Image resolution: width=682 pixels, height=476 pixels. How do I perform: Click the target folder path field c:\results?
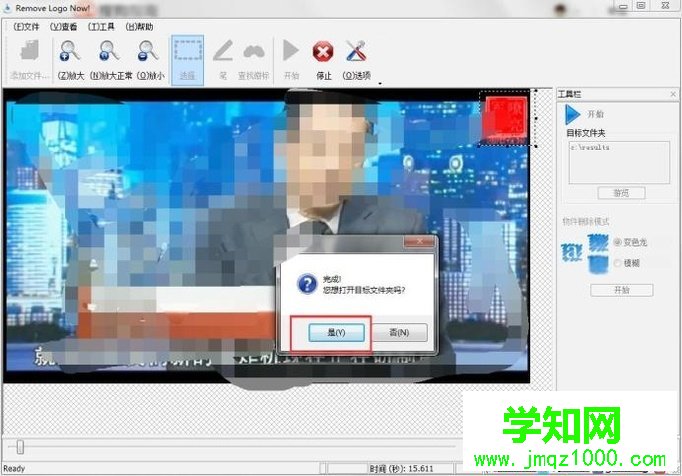pyautogui.click(x=619, y=162)
